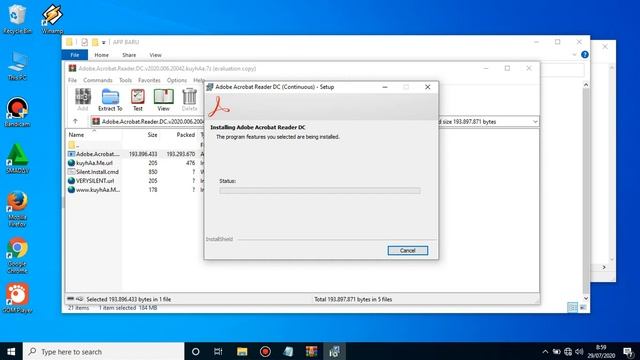Screen dimensions: 640x360
Task: Launch Bandicam from the desktop
Action: point(17,112)
